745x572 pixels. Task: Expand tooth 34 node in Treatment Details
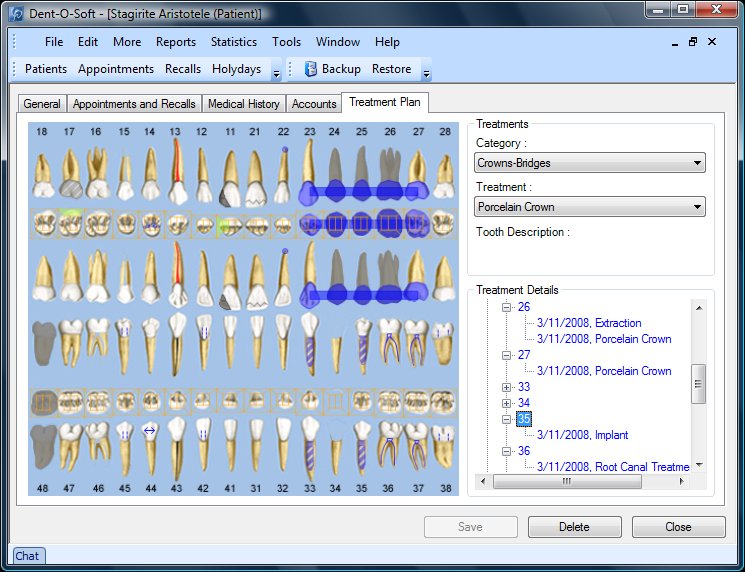click(x=506, y=403)
